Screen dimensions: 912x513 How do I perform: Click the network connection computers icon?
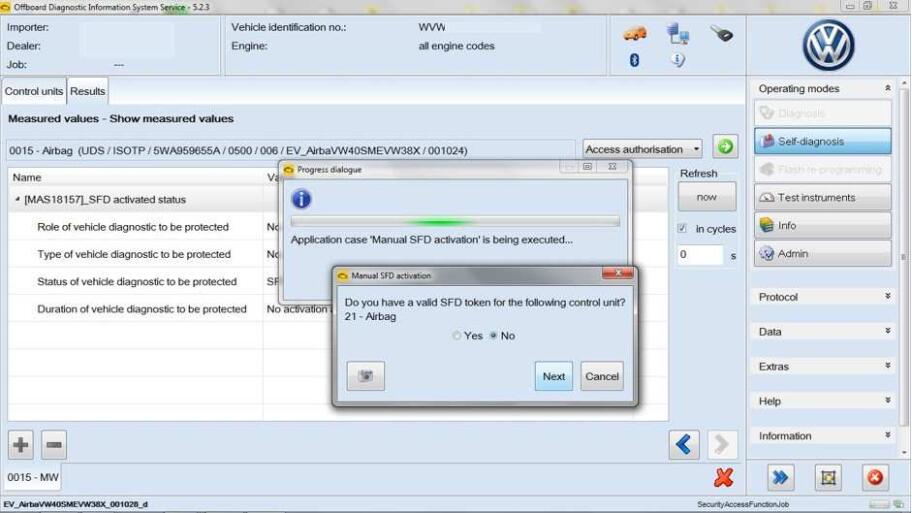678,33
